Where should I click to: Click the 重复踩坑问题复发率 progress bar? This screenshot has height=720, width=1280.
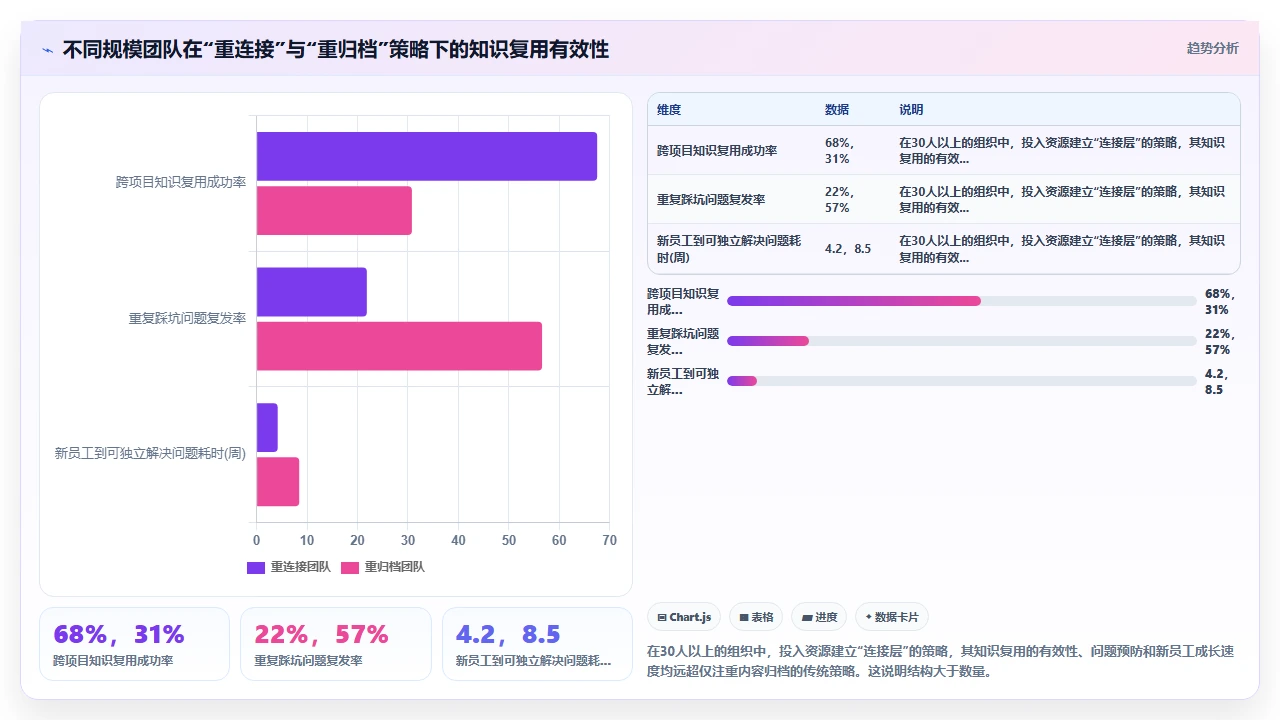(962, 341)
